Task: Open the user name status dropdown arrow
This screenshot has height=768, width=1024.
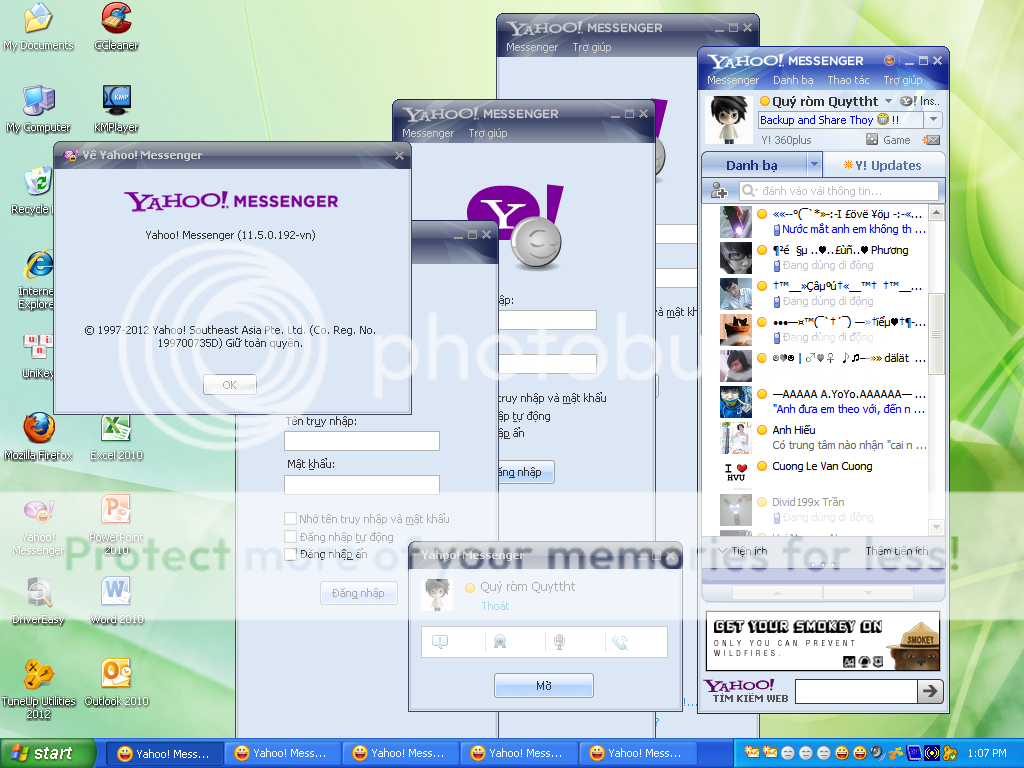Action: tap(888, 101)
